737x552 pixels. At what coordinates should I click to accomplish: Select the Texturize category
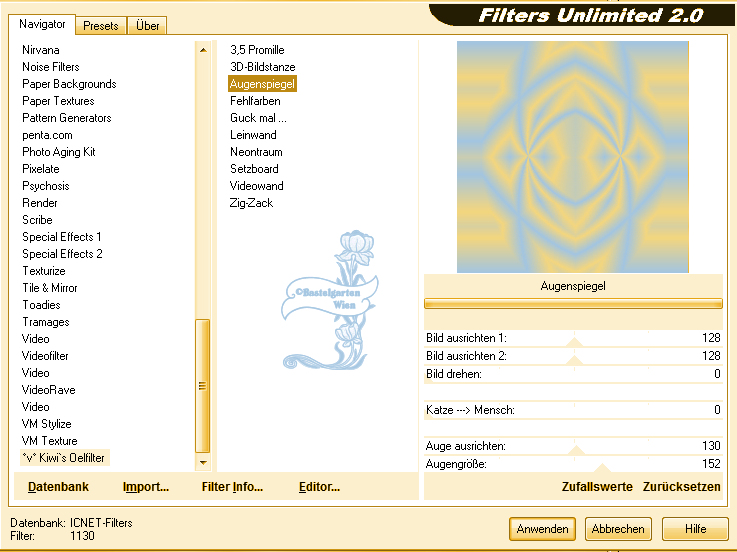(x=44, y=271)
